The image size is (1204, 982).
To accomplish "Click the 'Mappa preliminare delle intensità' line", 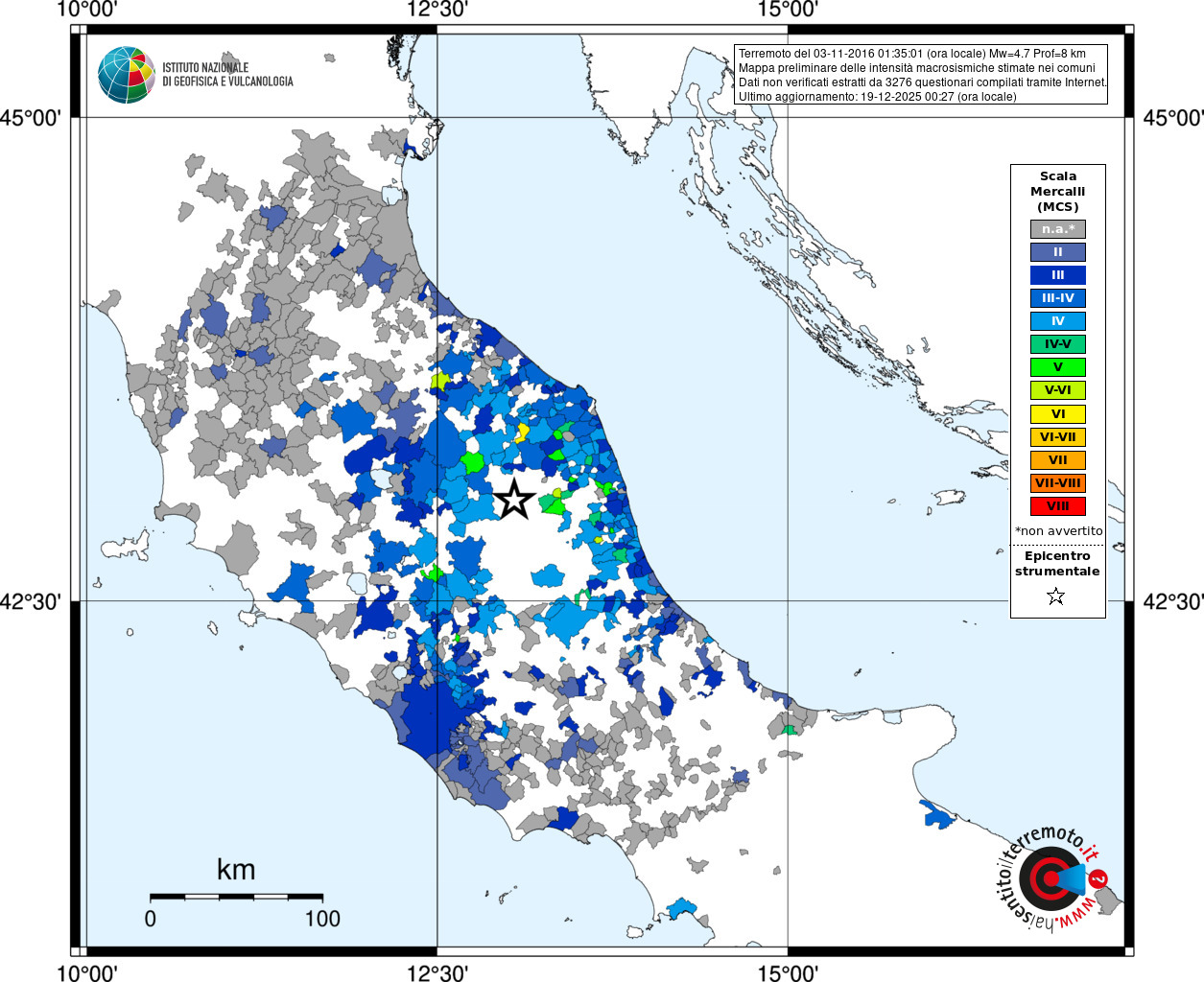I will coord(917,68).
